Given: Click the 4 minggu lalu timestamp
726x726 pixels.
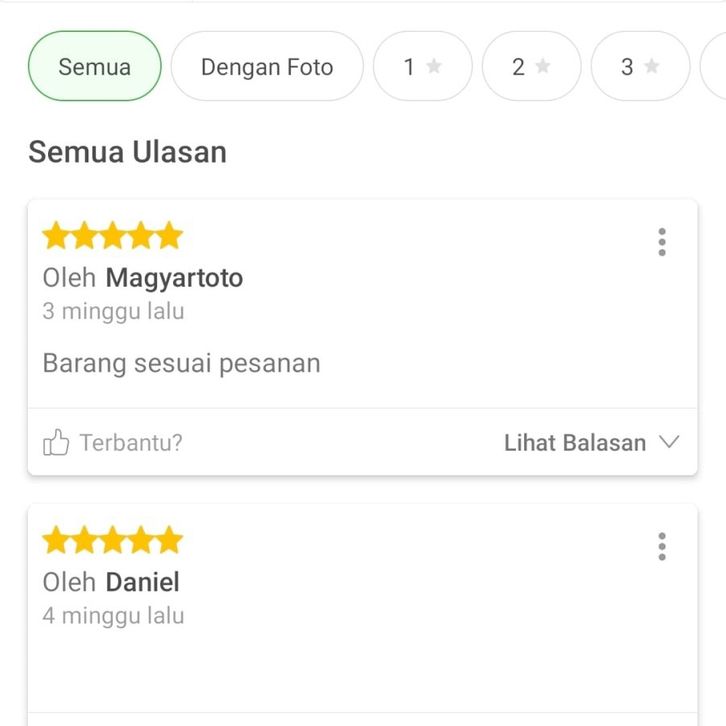Looking at the screenshot, I should click(x=113, y=615).
